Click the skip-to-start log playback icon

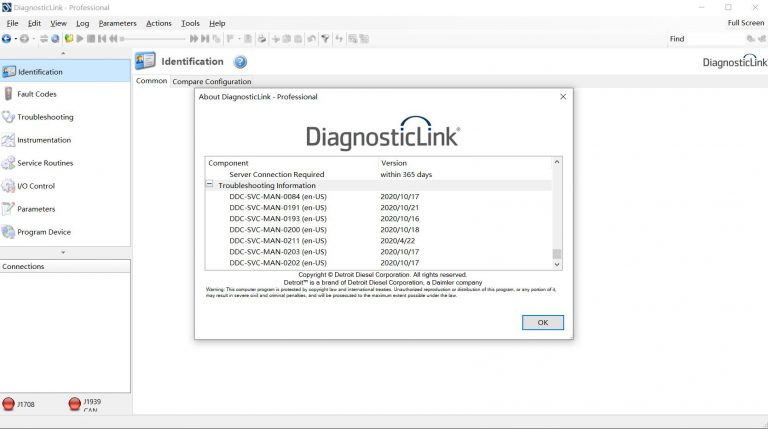tap(102, 39)
